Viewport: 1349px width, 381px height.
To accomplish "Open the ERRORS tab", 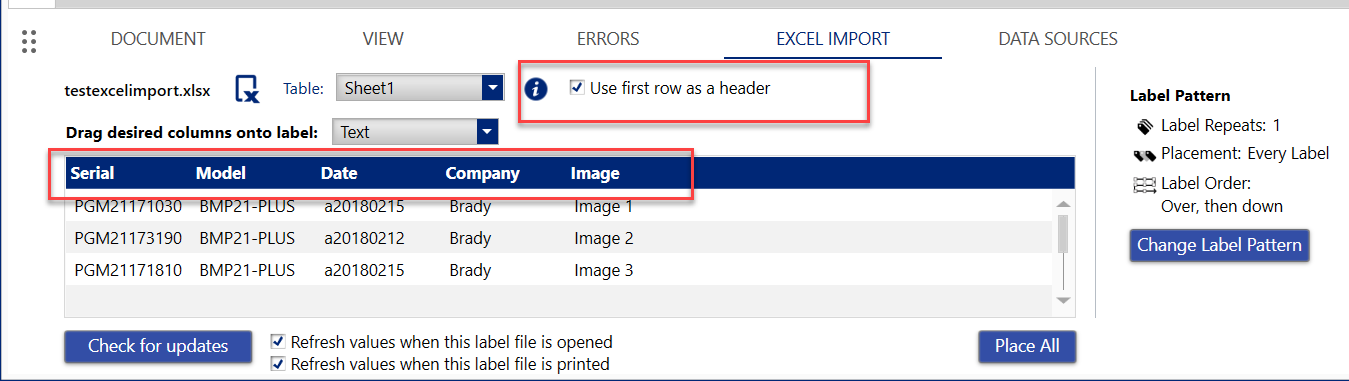I will (x=608, y=39).
